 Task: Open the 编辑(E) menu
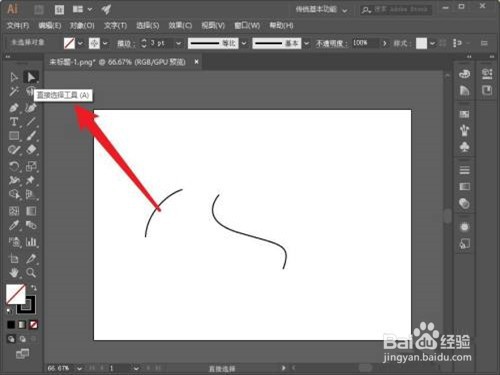click(50, 26)
